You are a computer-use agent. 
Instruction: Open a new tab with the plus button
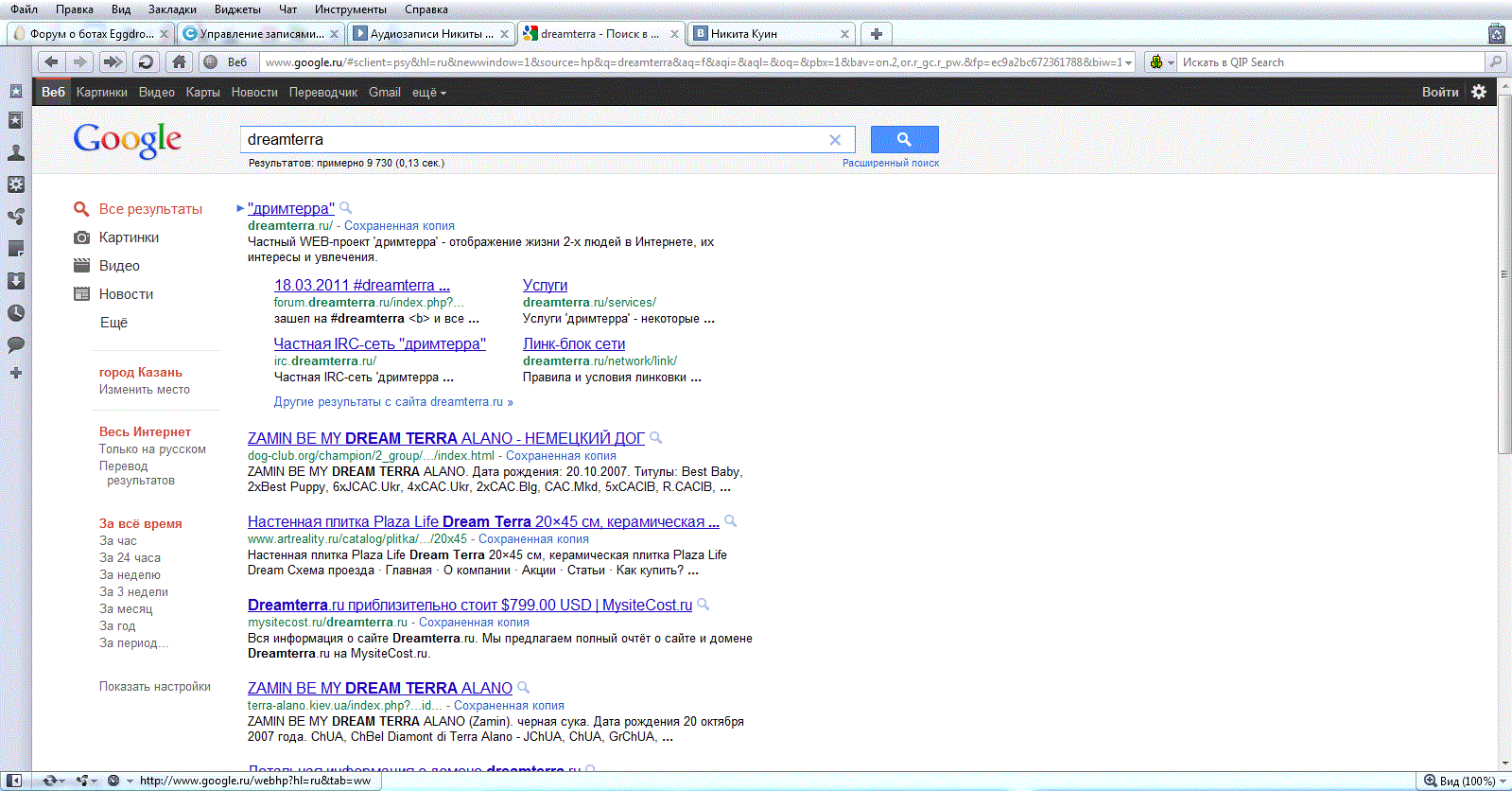[x=877, y=34]
